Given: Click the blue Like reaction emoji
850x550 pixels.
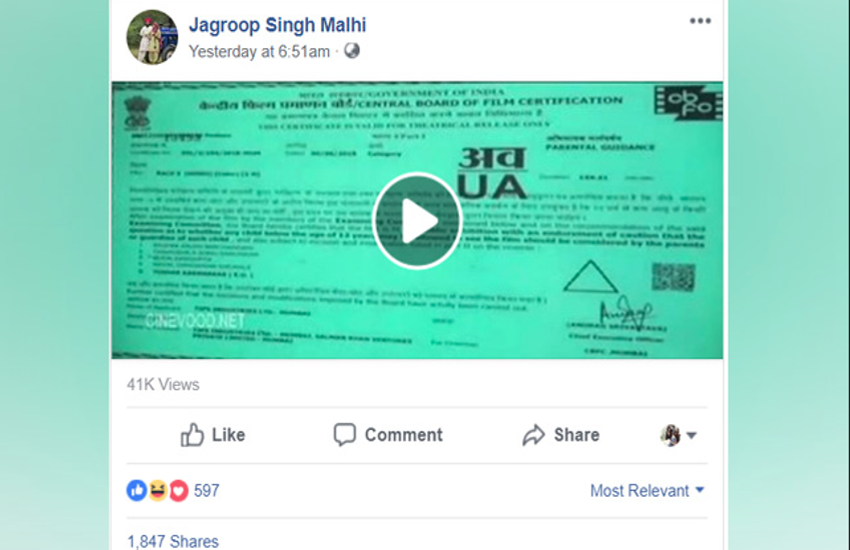Looking at the screenshot, I should (137, 490).
